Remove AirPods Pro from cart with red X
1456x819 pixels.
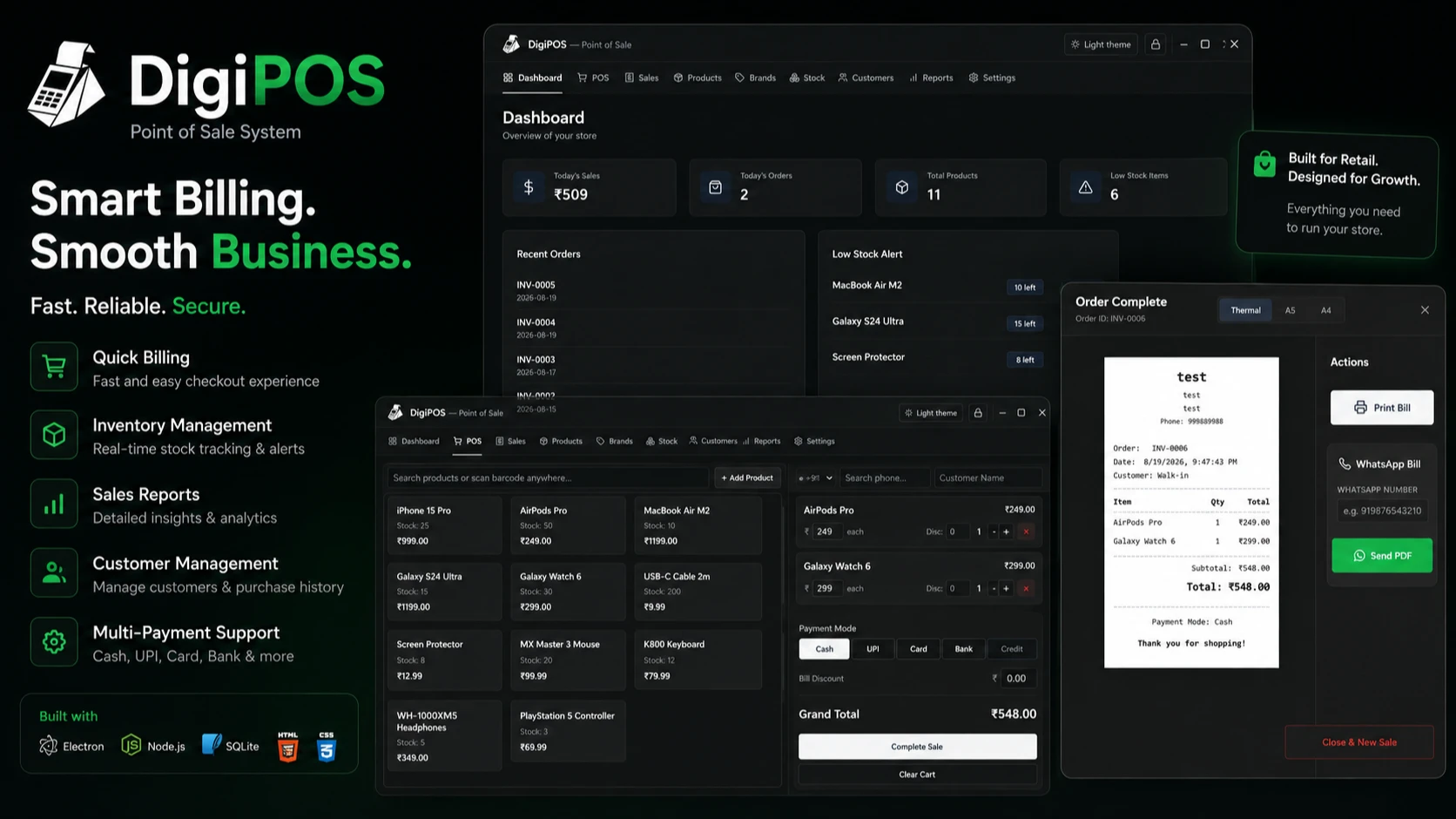pos(1026,531)
